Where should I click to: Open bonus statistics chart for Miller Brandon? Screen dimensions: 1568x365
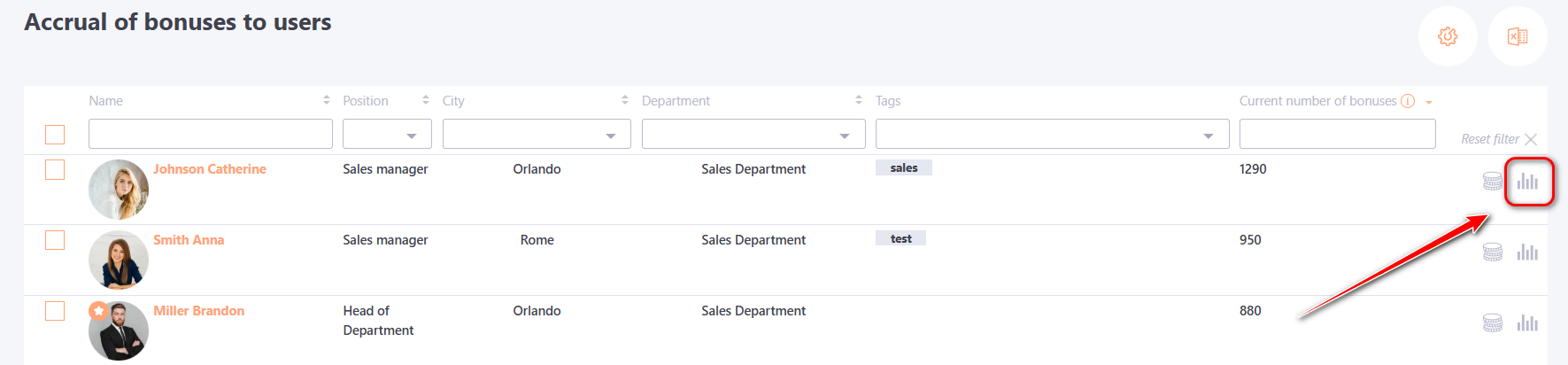click(1527, 323)
